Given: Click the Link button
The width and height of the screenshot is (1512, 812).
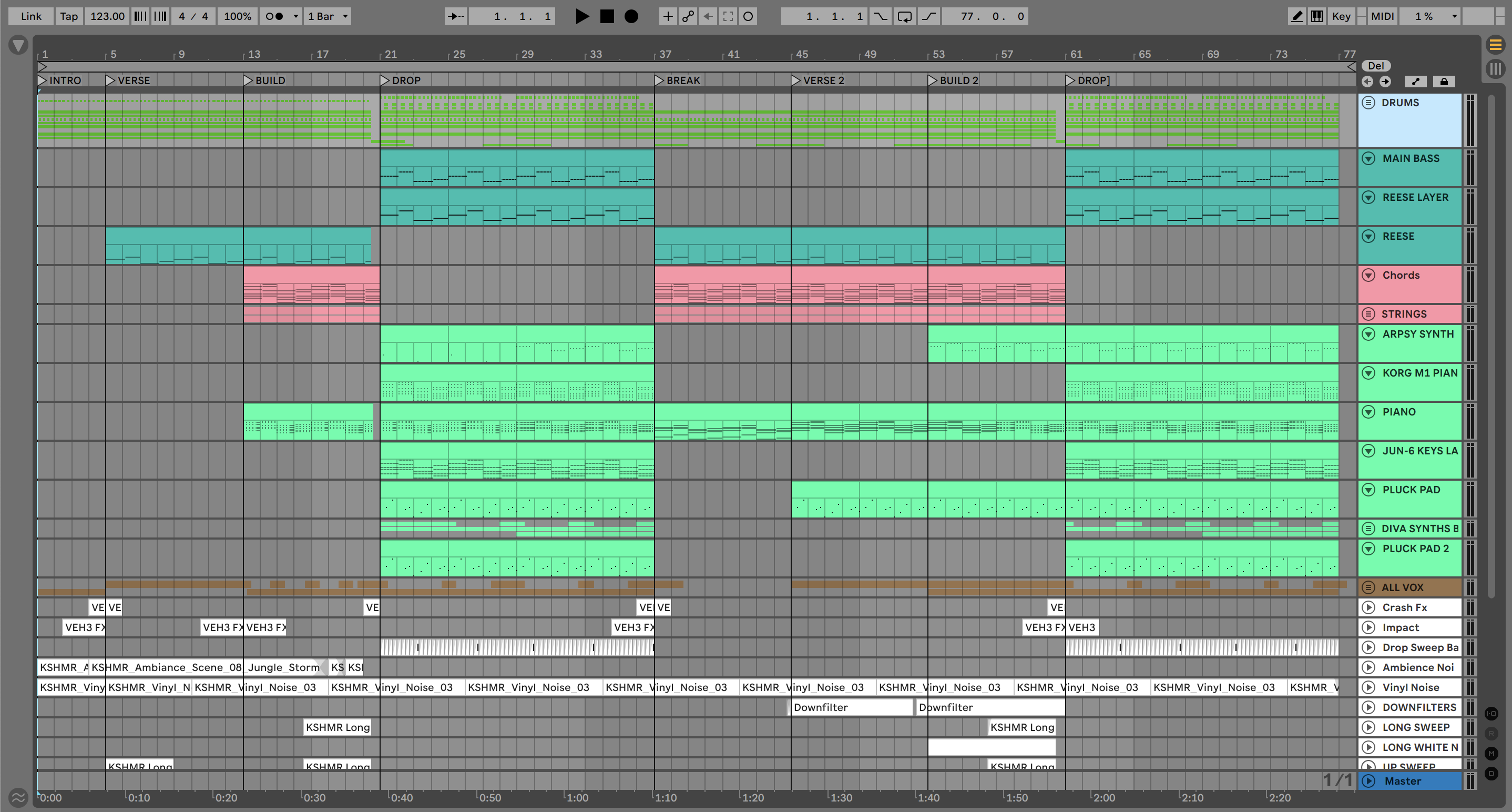Looking at the screenshot, I should point(30,16).
